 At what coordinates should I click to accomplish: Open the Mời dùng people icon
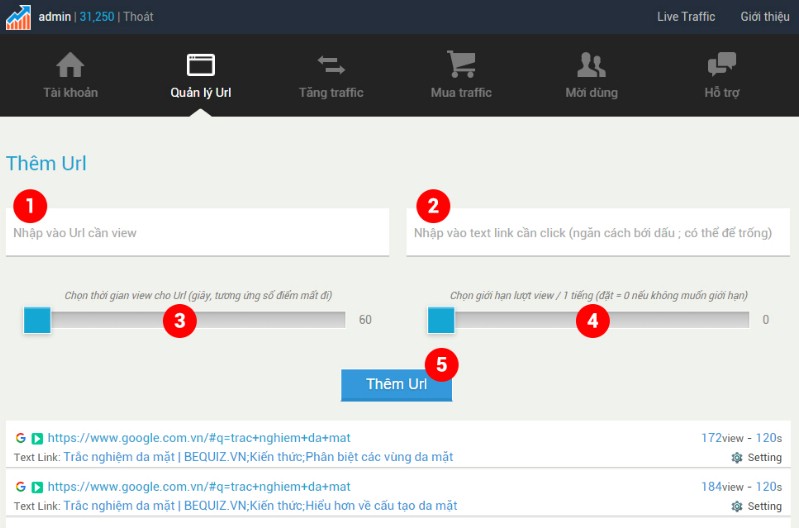(x=592, y=65)
